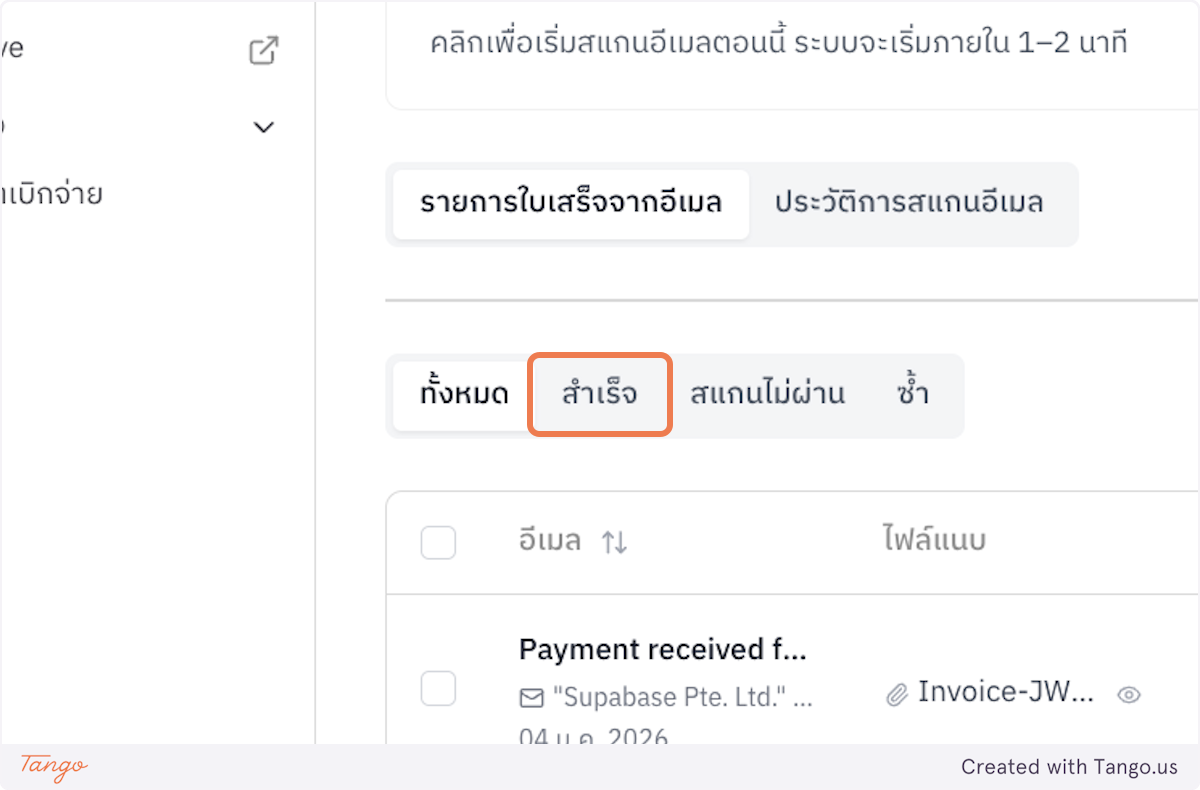The height and width of the screenshot is (790, 1200).
Task: Select the สำเร็จ filter
Action: pos(599,395)
